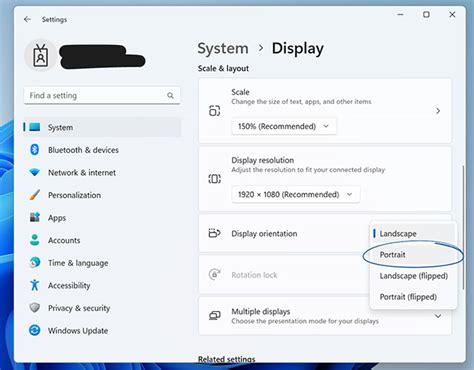Click the Scale setting icon
This screenshot has height=370, width=474.
coord(214,110)
